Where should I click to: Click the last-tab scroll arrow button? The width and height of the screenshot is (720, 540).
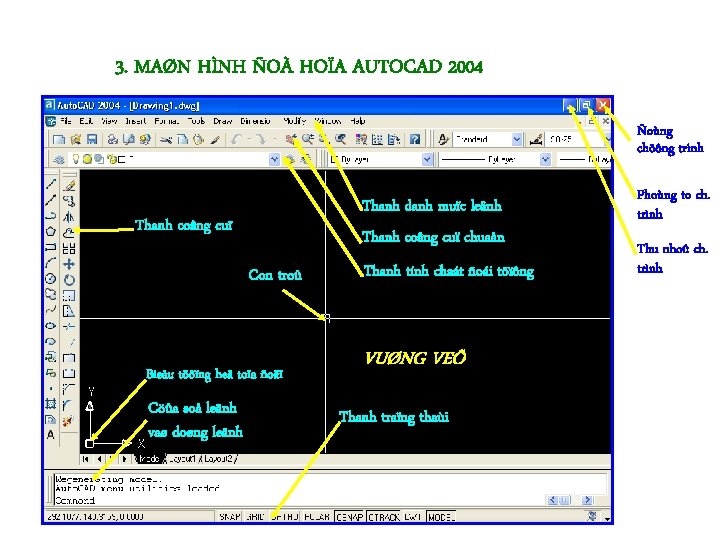(x=124, y=458)
